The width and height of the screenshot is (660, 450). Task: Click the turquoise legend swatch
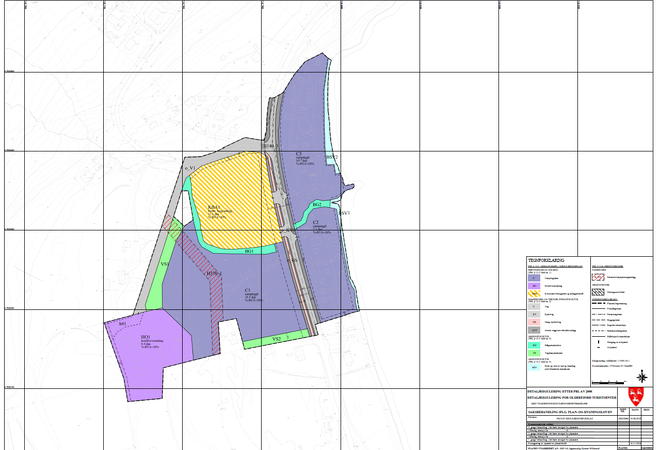point(535,343)
